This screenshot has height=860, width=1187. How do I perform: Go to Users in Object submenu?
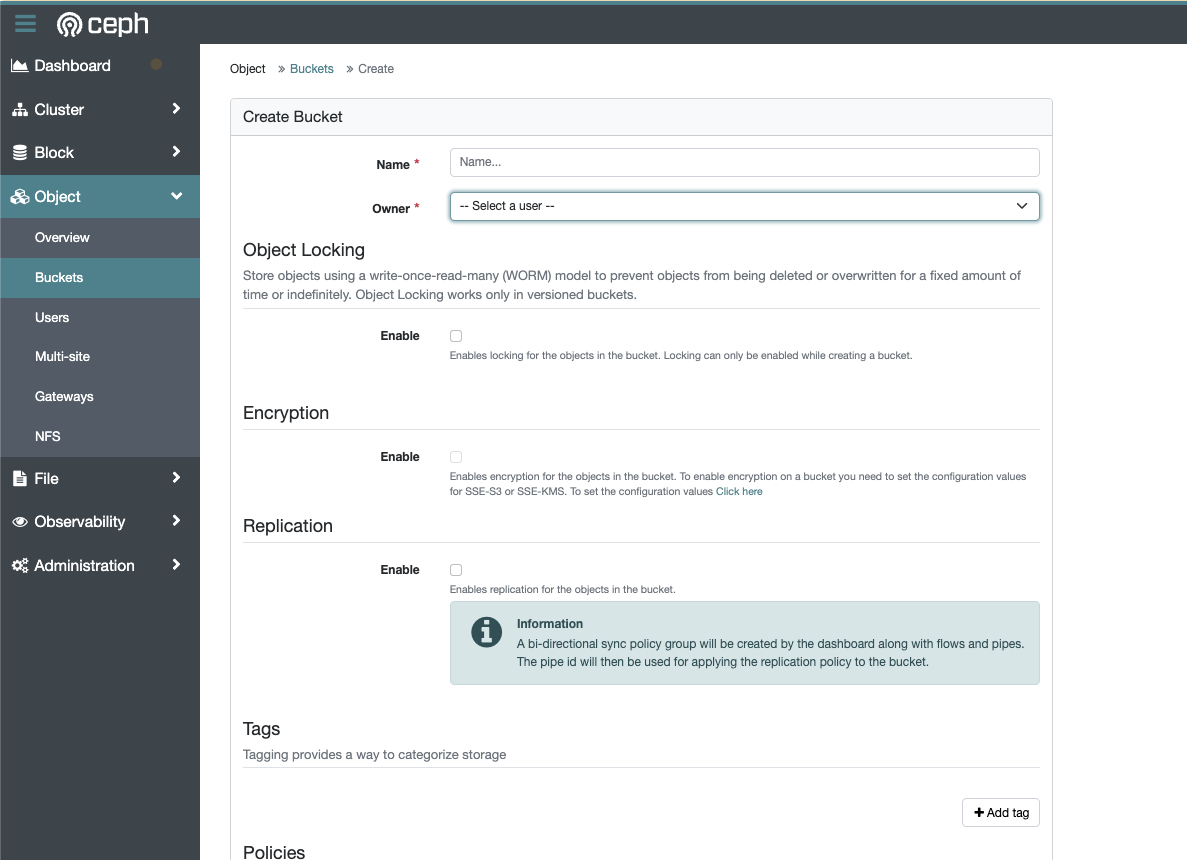click(52, 317)
